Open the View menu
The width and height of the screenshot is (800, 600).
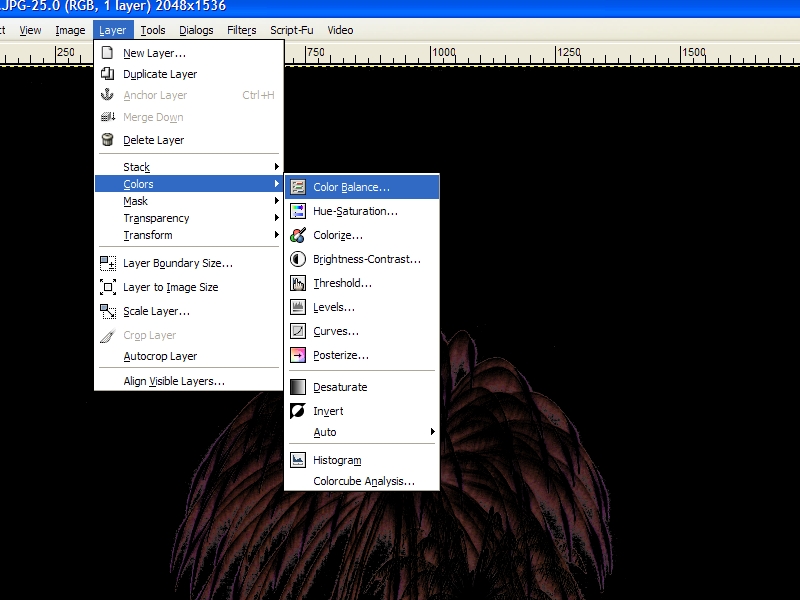click(30, 30)
